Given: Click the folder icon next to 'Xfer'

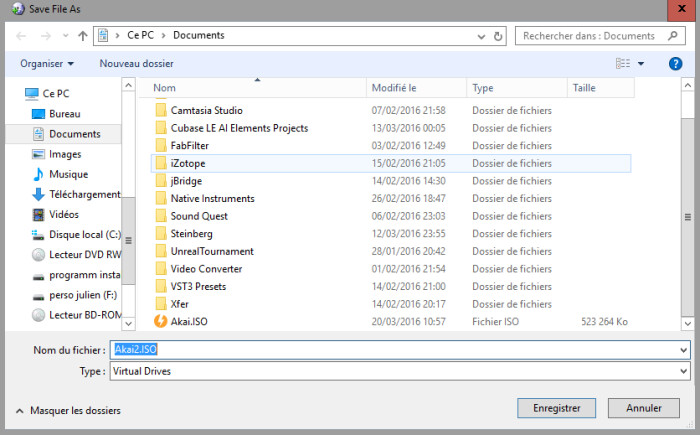Looking at the screenshot, I should [x=161, y=304].
